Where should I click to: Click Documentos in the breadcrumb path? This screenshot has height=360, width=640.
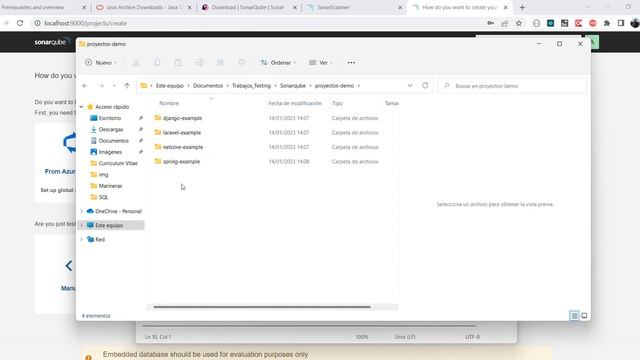pos(208,86)
